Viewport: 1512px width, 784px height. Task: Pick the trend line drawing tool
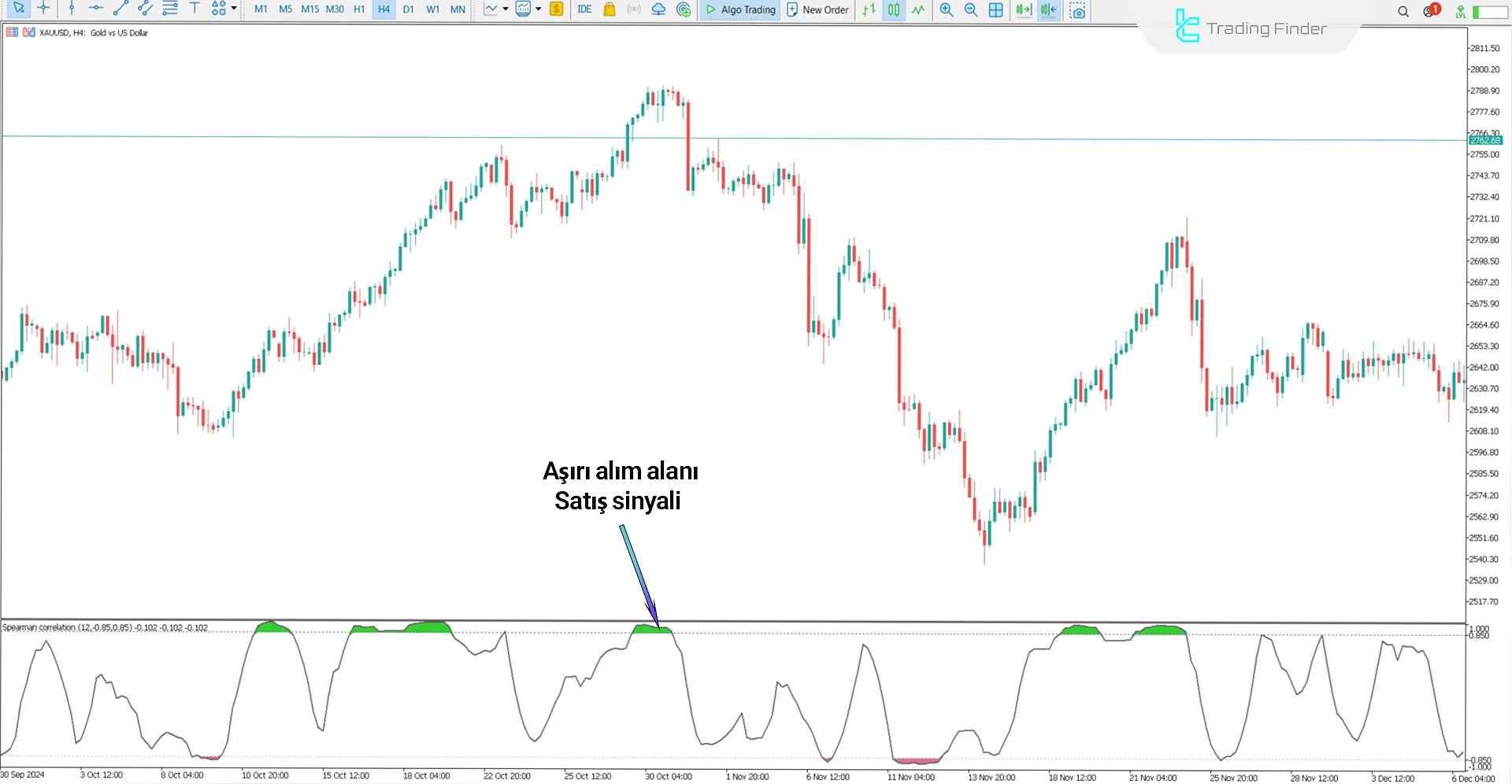(x=120, y=9)
